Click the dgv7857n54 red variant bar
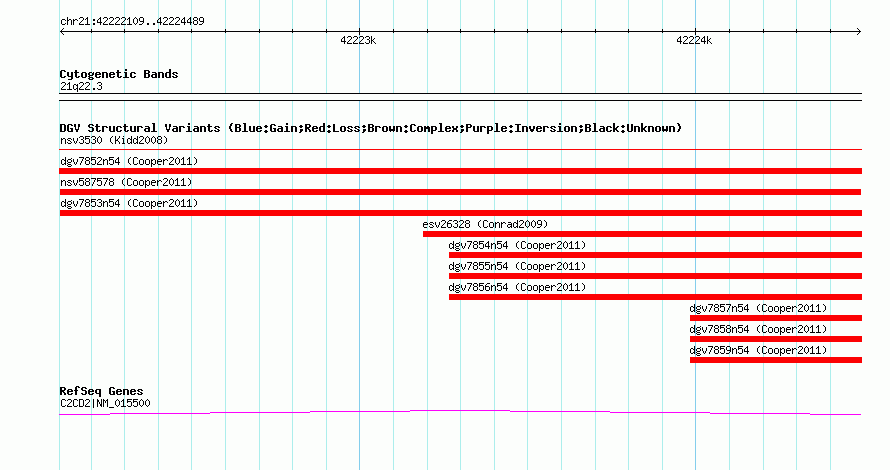 [x=776, y=318]
